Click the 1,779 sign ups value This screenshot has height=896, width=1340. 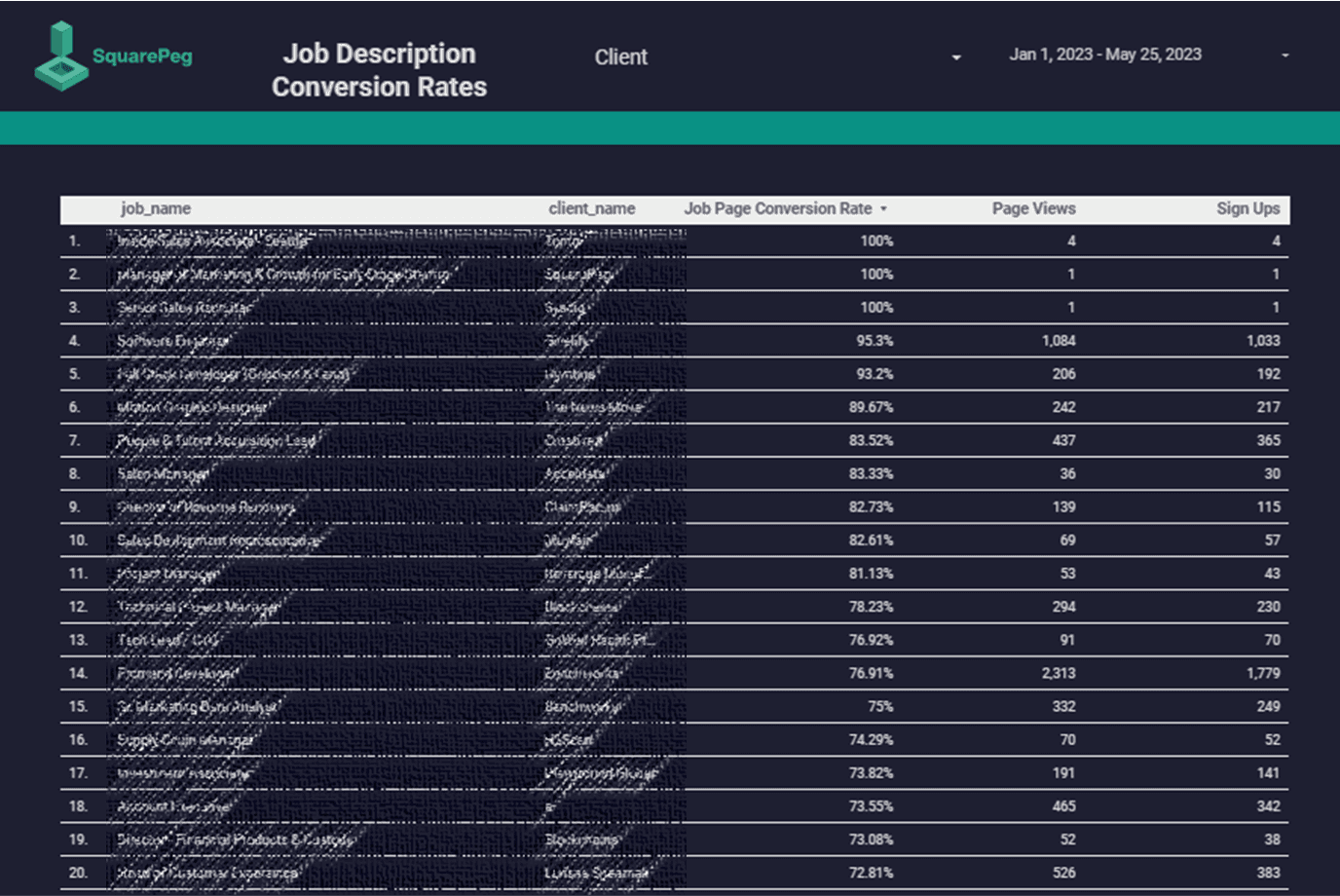1263,673
